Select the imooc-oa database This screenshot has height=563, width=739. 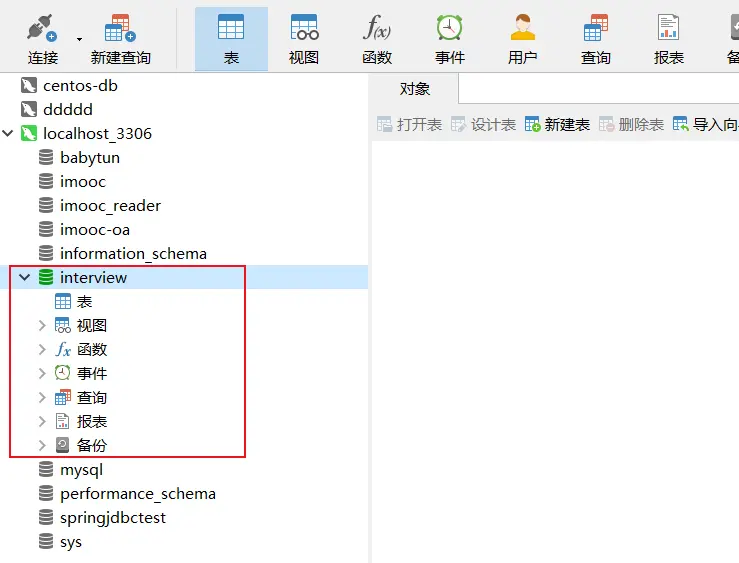pyautogui.click(x=95, y=230)
